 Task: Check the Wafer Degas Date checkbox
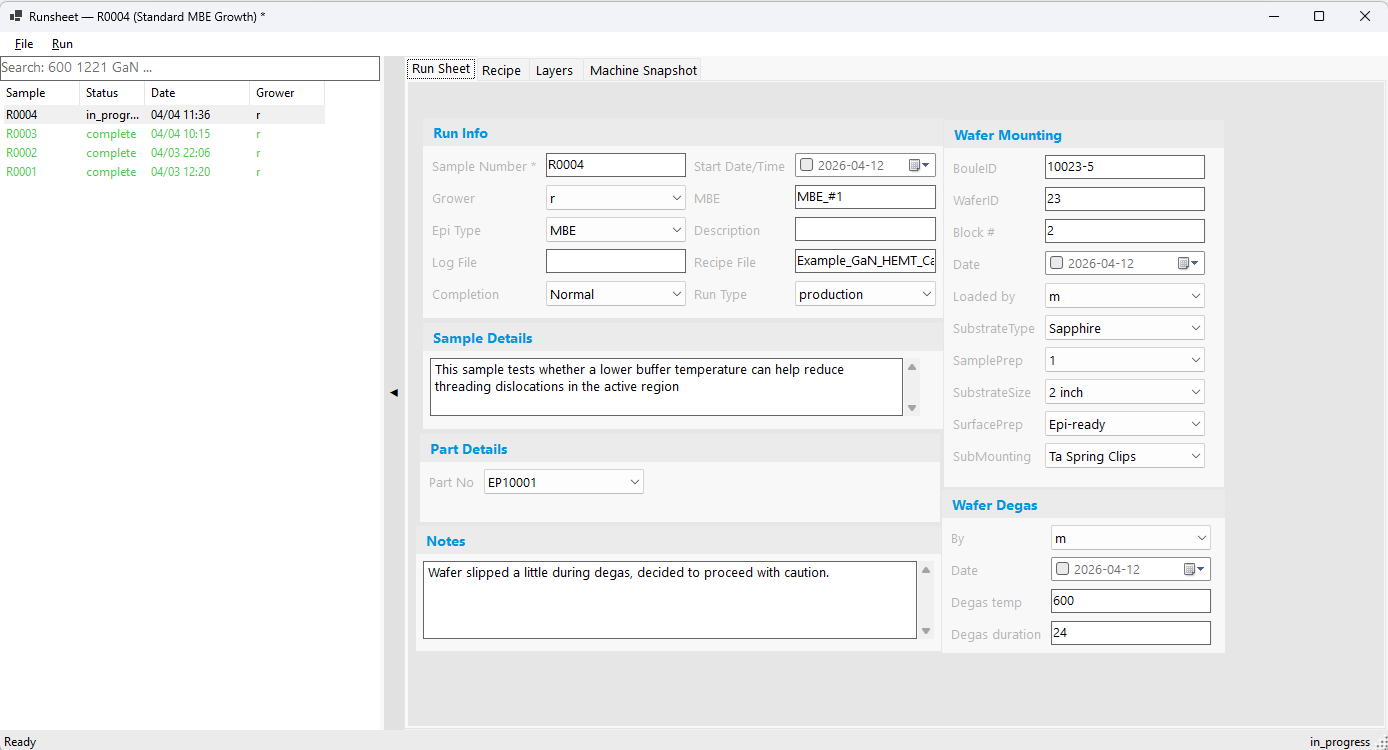pos(1063,570)
